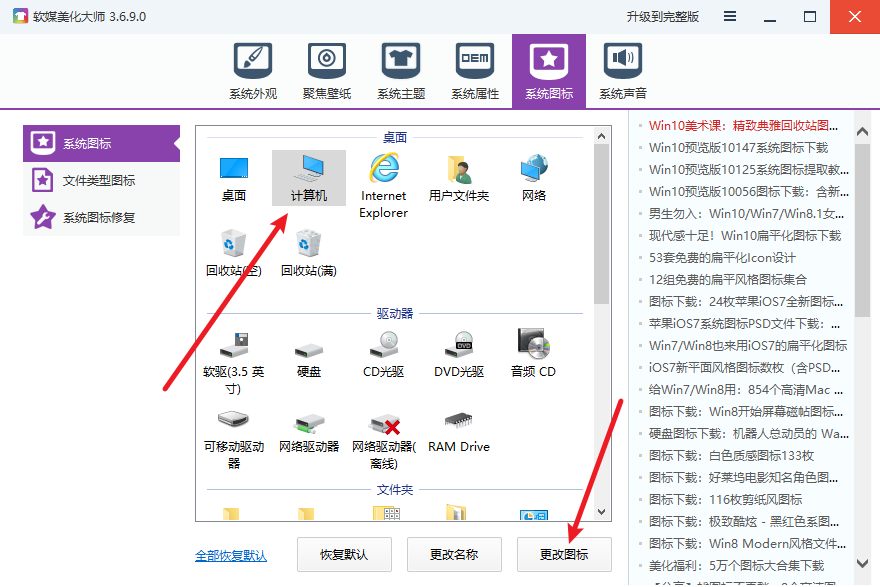Select the 网络 network icon
This screenshot has height=587, width=880.
(534, 177)
